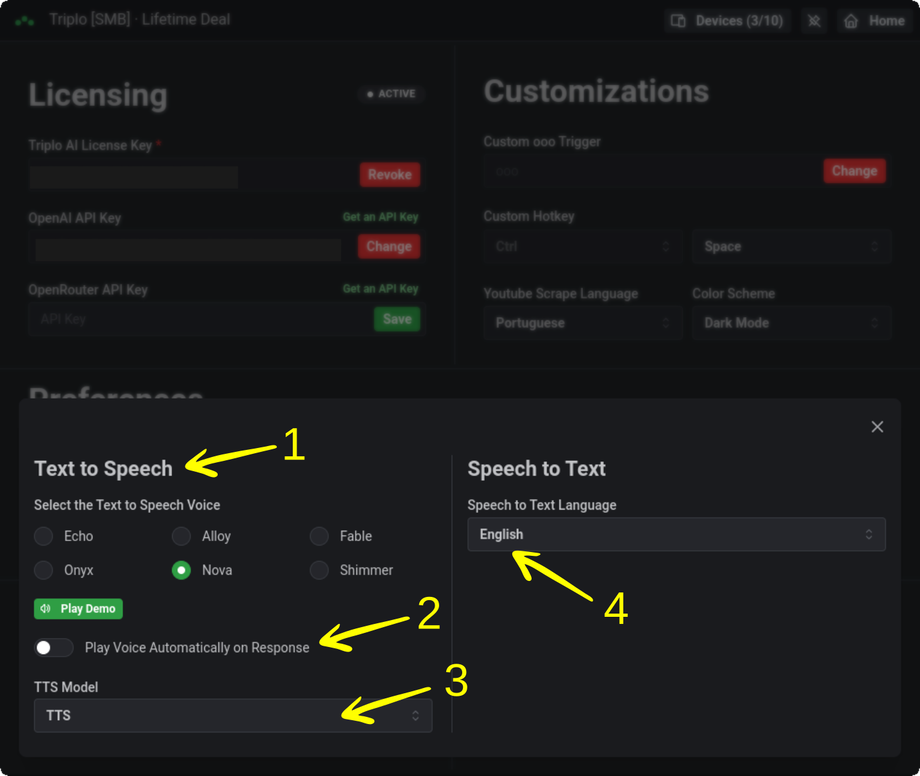Select the Echo voice option
The width and height of the screenshot is (920, 776).
(x=44, y=536)
